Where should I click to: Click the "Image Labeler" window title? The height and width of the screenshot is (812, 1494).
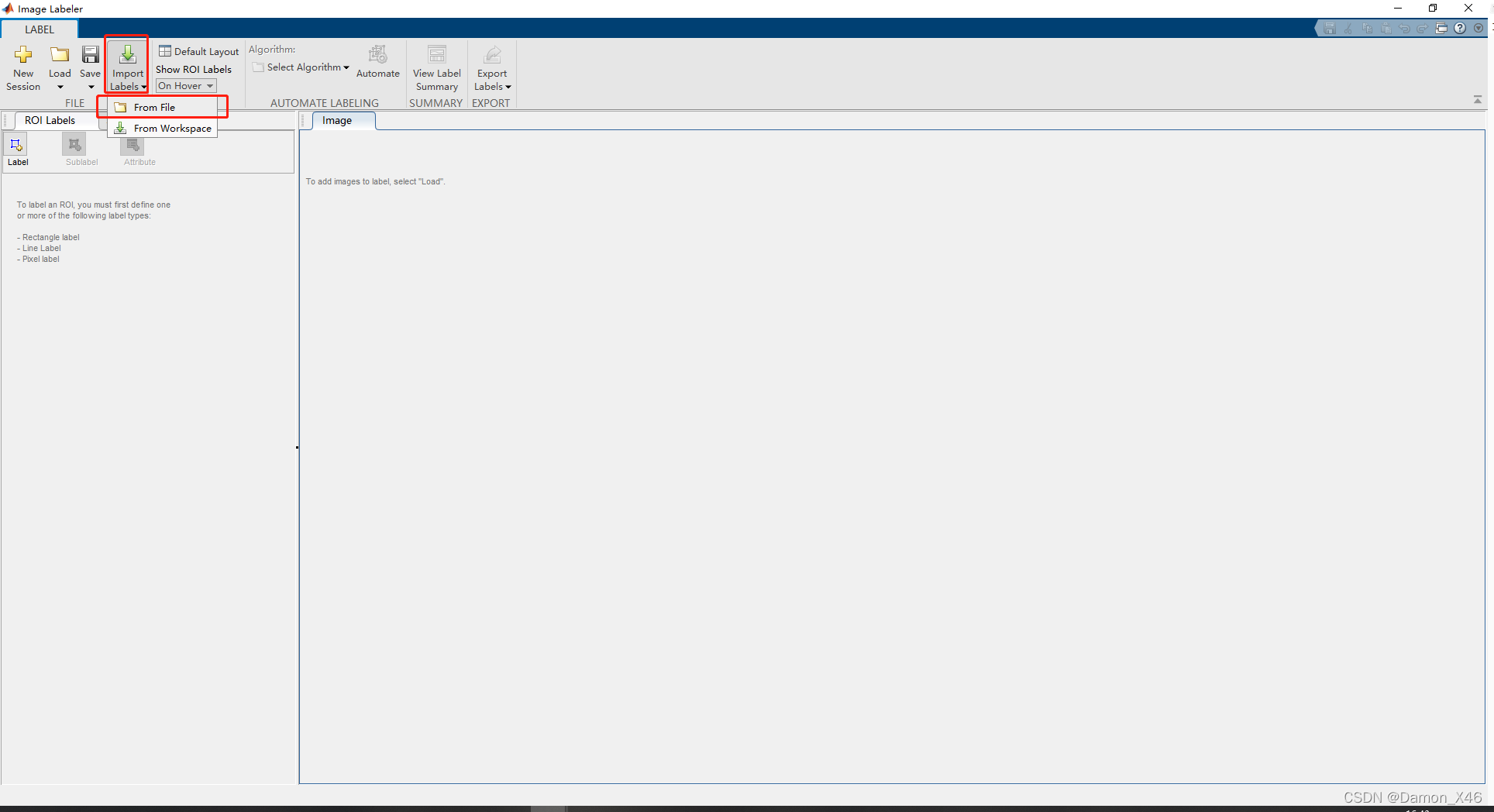point(50,9)
